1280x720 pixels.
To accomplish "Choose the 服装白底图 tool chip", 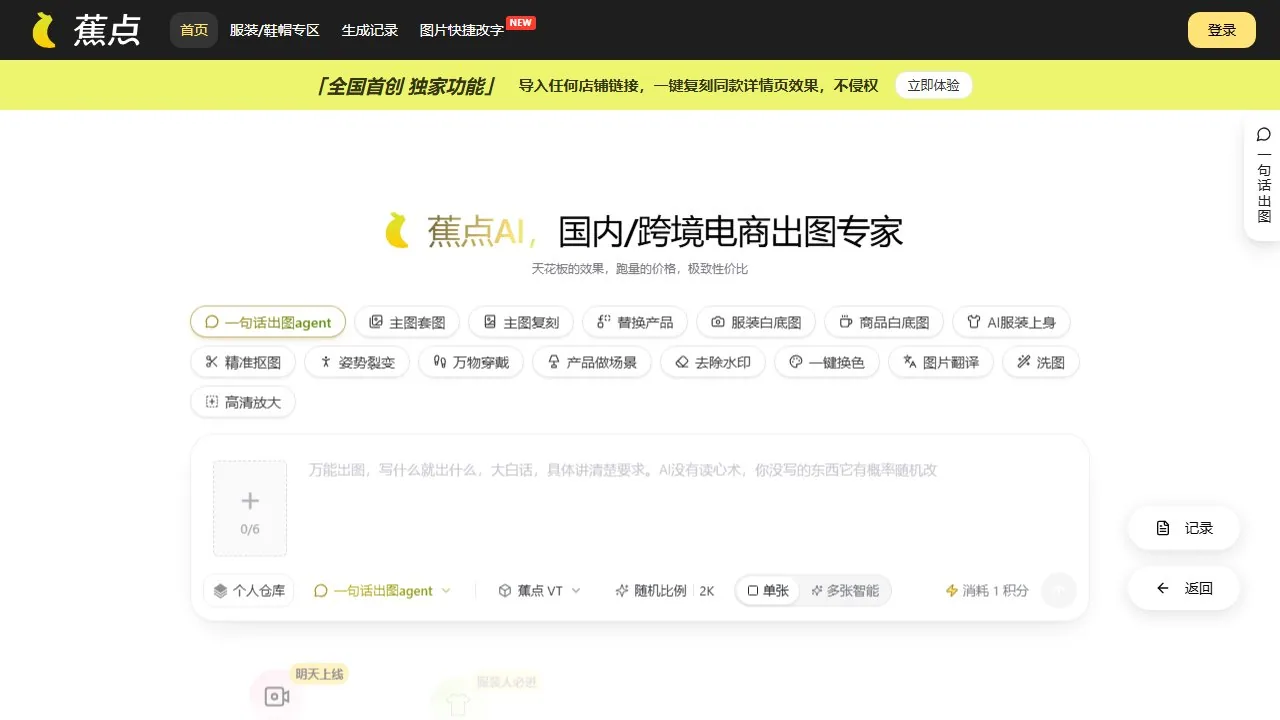I will point(756,322).
